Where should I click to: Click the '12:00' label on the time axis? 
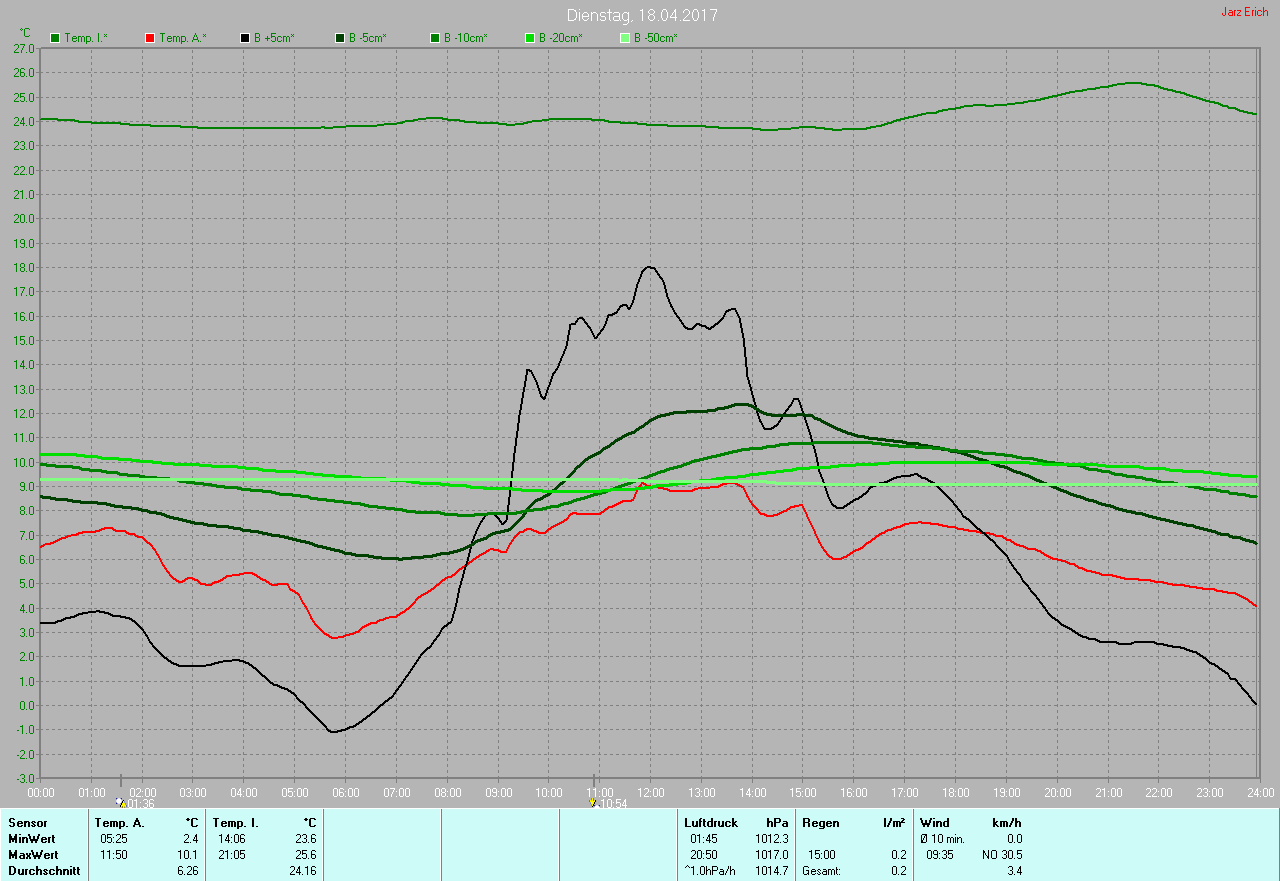click(x=650, y=793)
